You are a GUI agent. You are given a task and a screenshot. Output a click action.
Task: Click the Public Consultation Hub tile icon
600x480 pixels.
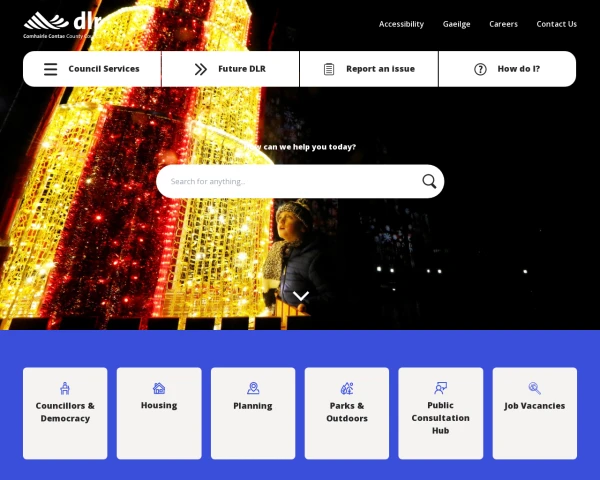click(440, 388)
